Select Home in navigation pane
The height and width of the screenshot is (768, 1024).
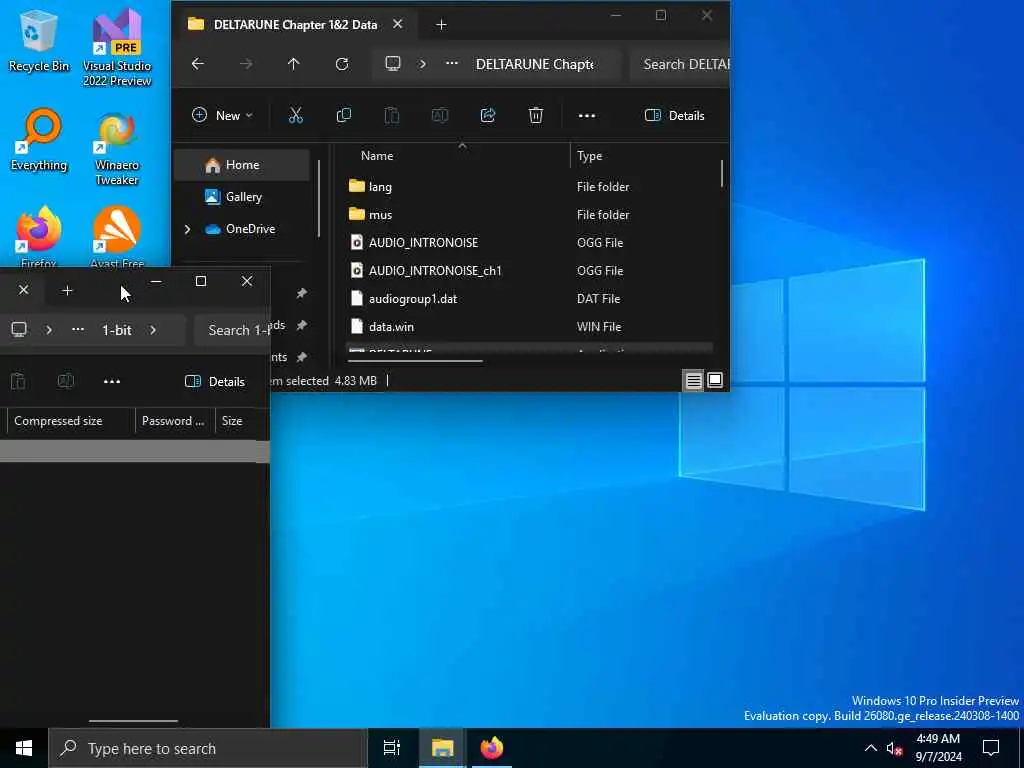click(x=241, y=165)
